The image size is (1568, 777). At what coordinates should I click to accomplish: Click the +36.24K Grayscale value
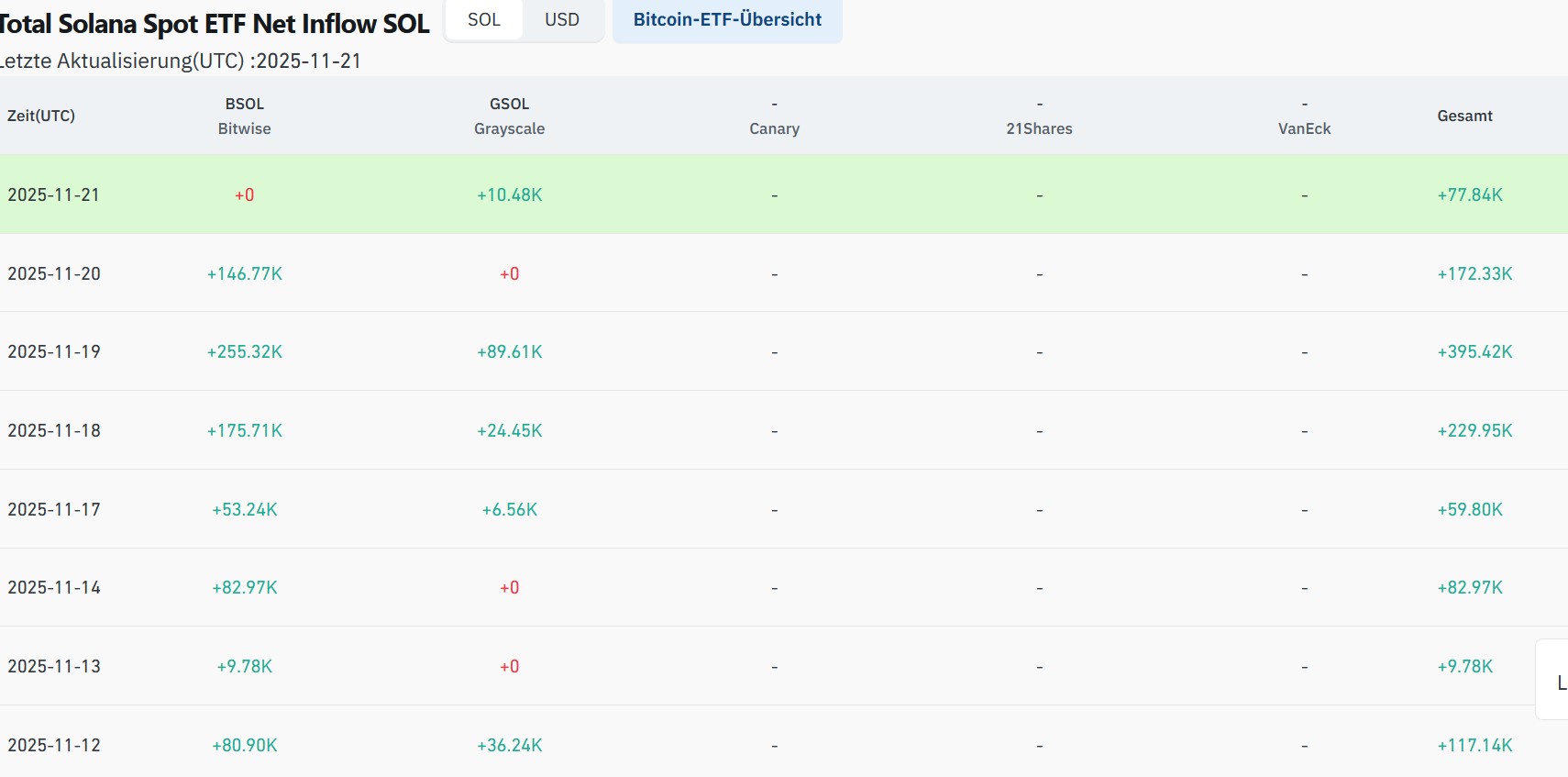(x=510, y=745)
